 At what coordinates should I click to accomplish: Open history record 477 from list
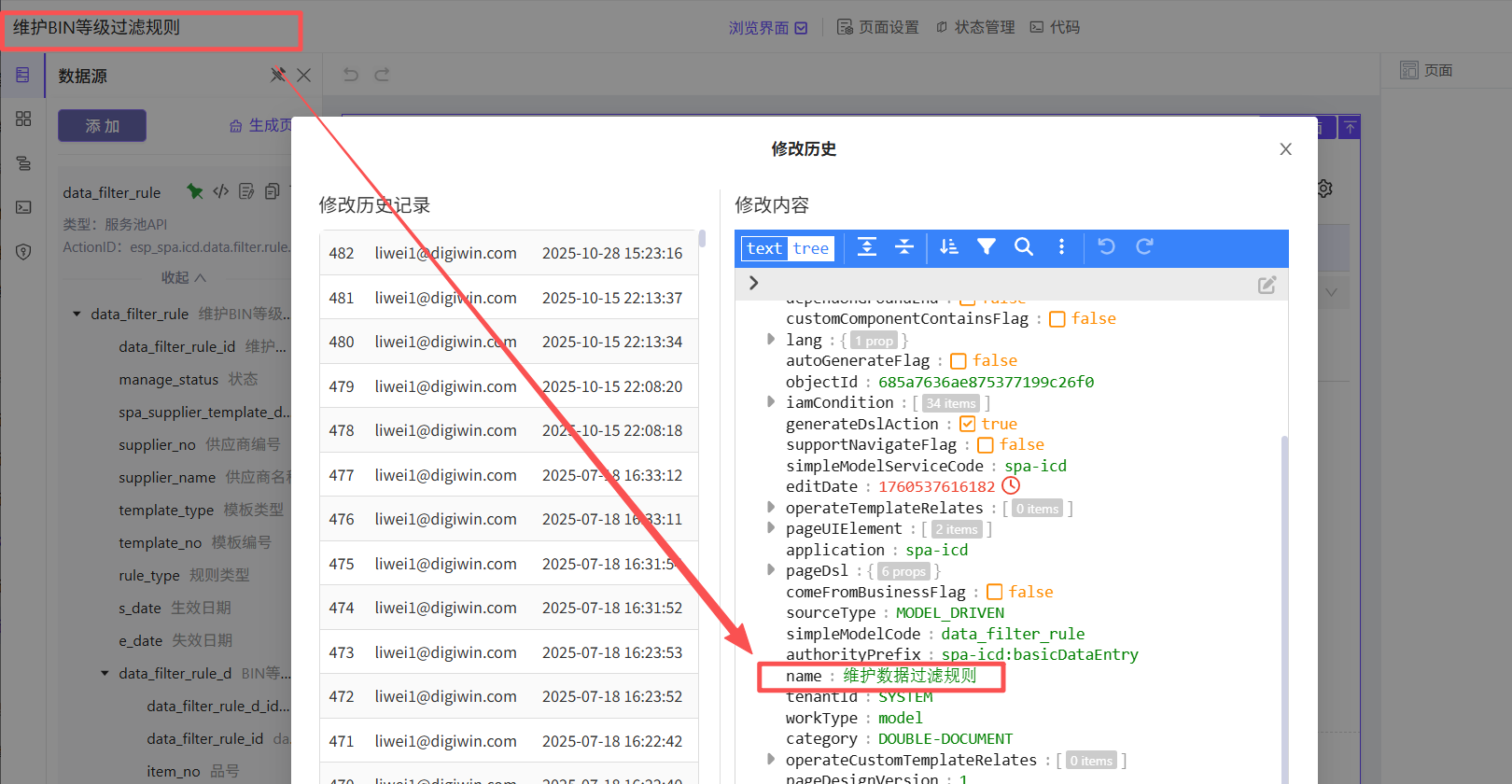pos(508,475)
